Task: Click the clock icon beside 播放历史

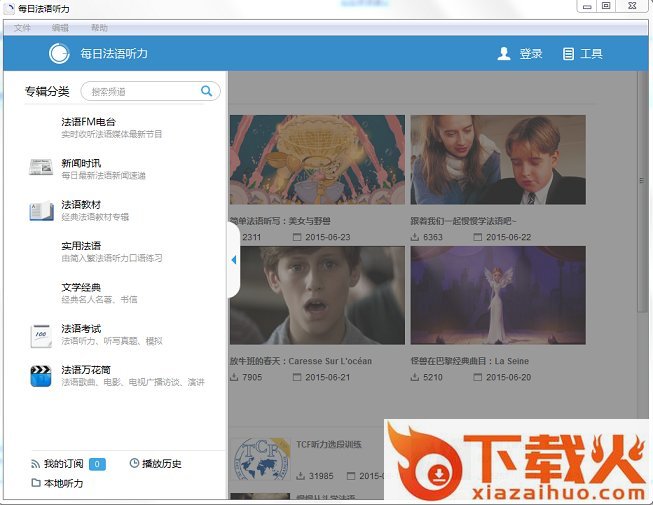Action: [x=134, y=463]
